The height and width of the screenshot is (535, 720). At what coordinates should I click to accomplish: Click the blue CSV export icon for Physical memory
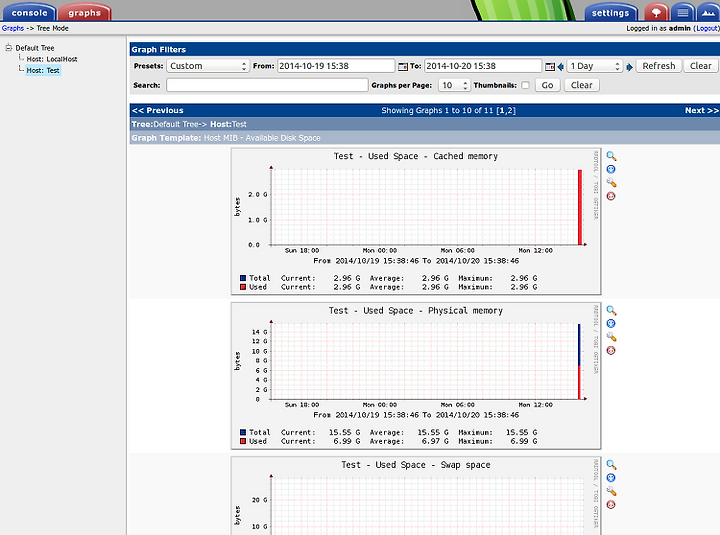coord(611,324)
